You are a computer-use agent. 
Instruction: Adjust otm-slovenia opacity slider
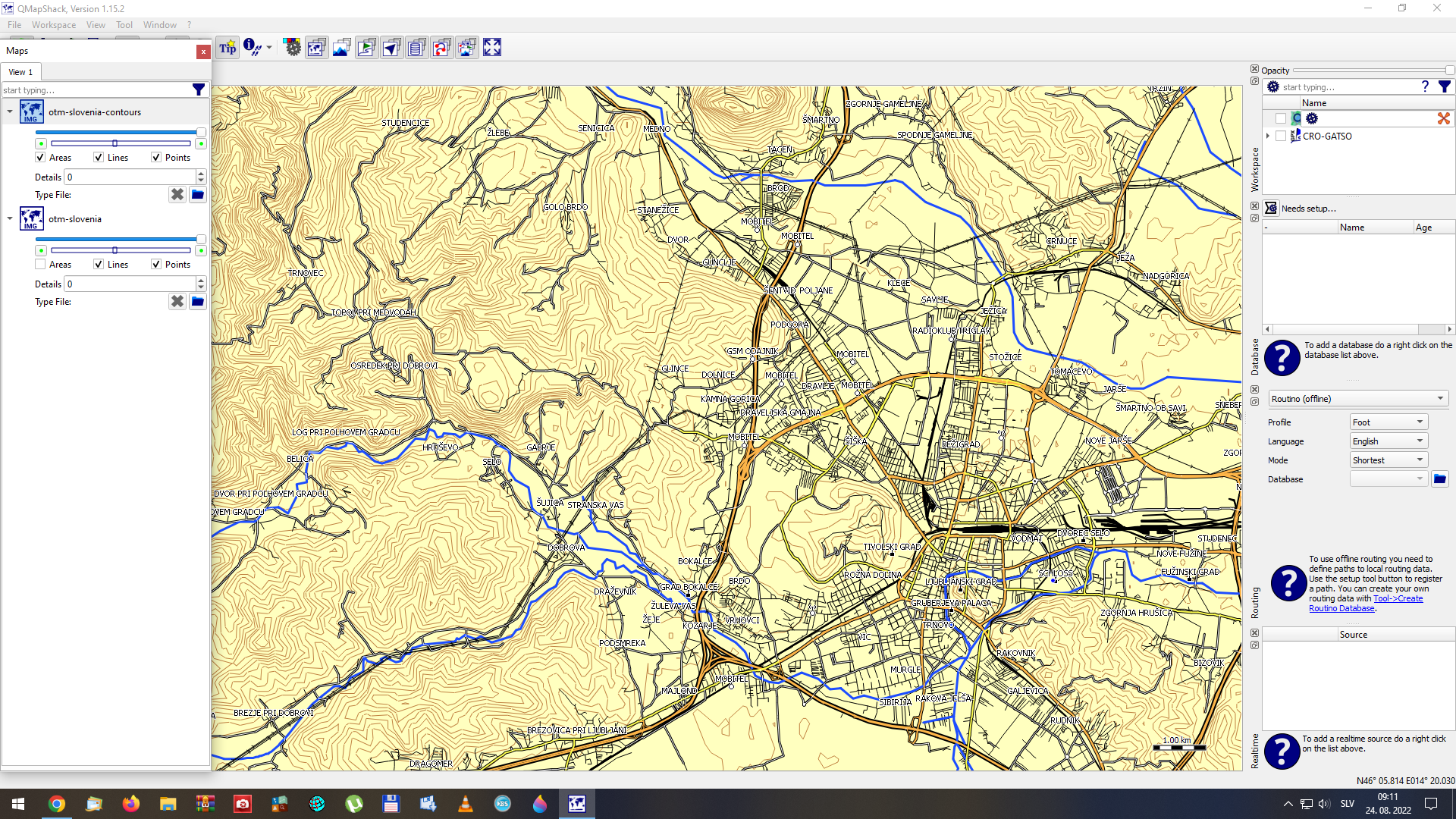click(x=121, y=240)
